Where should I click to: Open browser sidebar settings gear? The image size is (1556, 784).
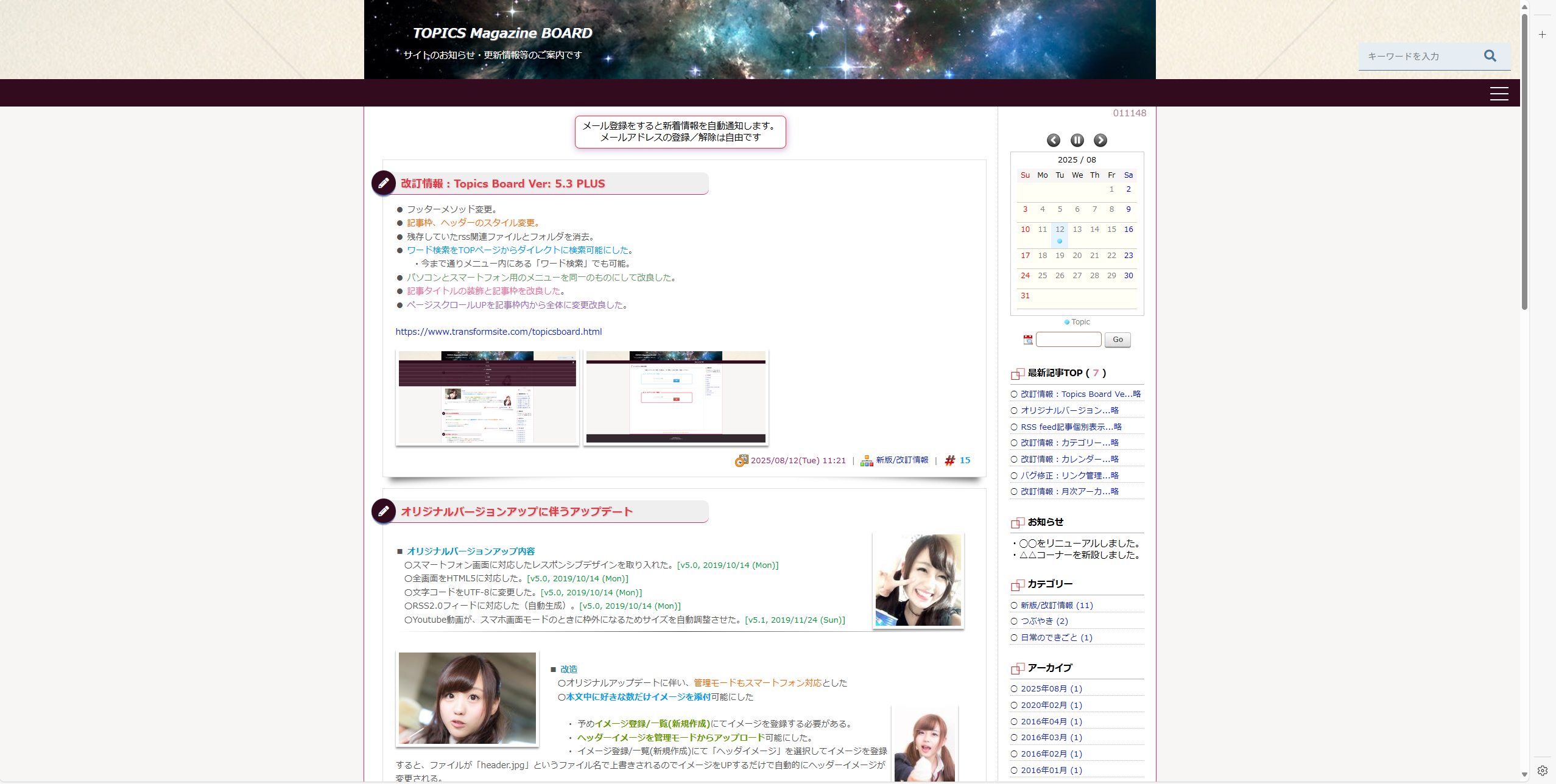(x=1542, y=770)
